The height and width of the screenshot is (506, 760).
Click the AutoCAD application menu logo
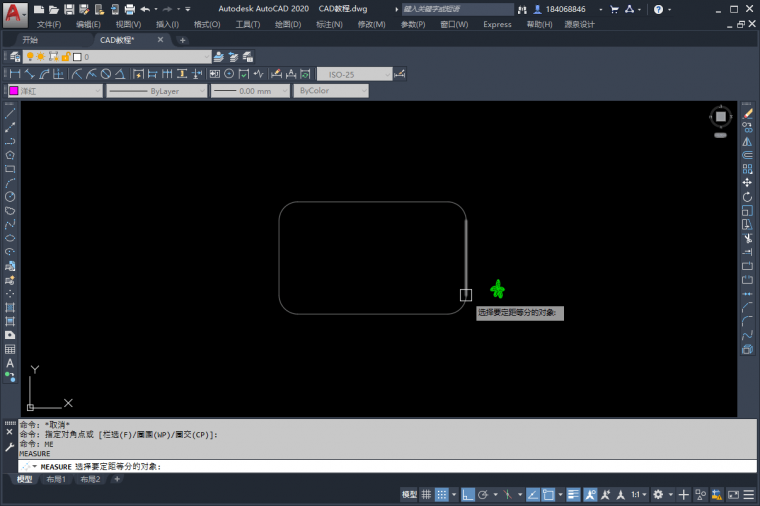click(x=13, y=12)
